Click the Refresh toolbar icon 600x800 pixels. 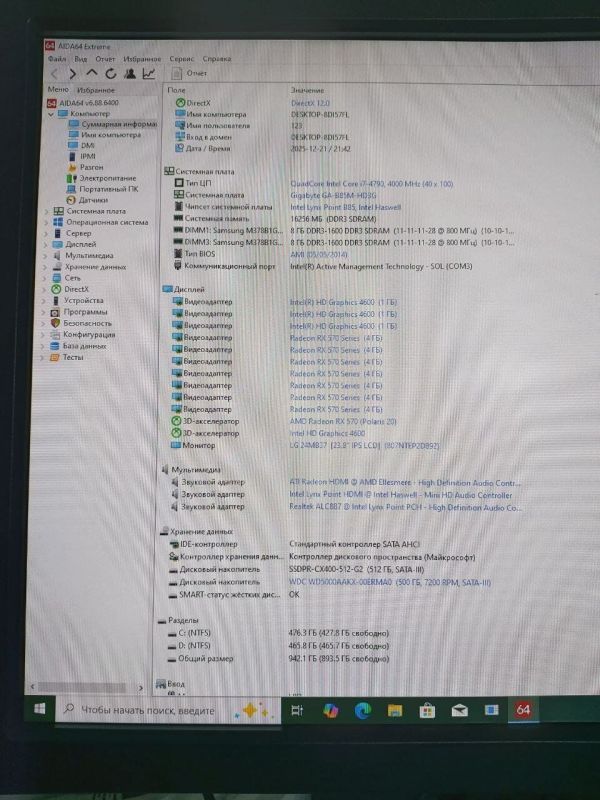pyautogui.click(x=111, y=73)
